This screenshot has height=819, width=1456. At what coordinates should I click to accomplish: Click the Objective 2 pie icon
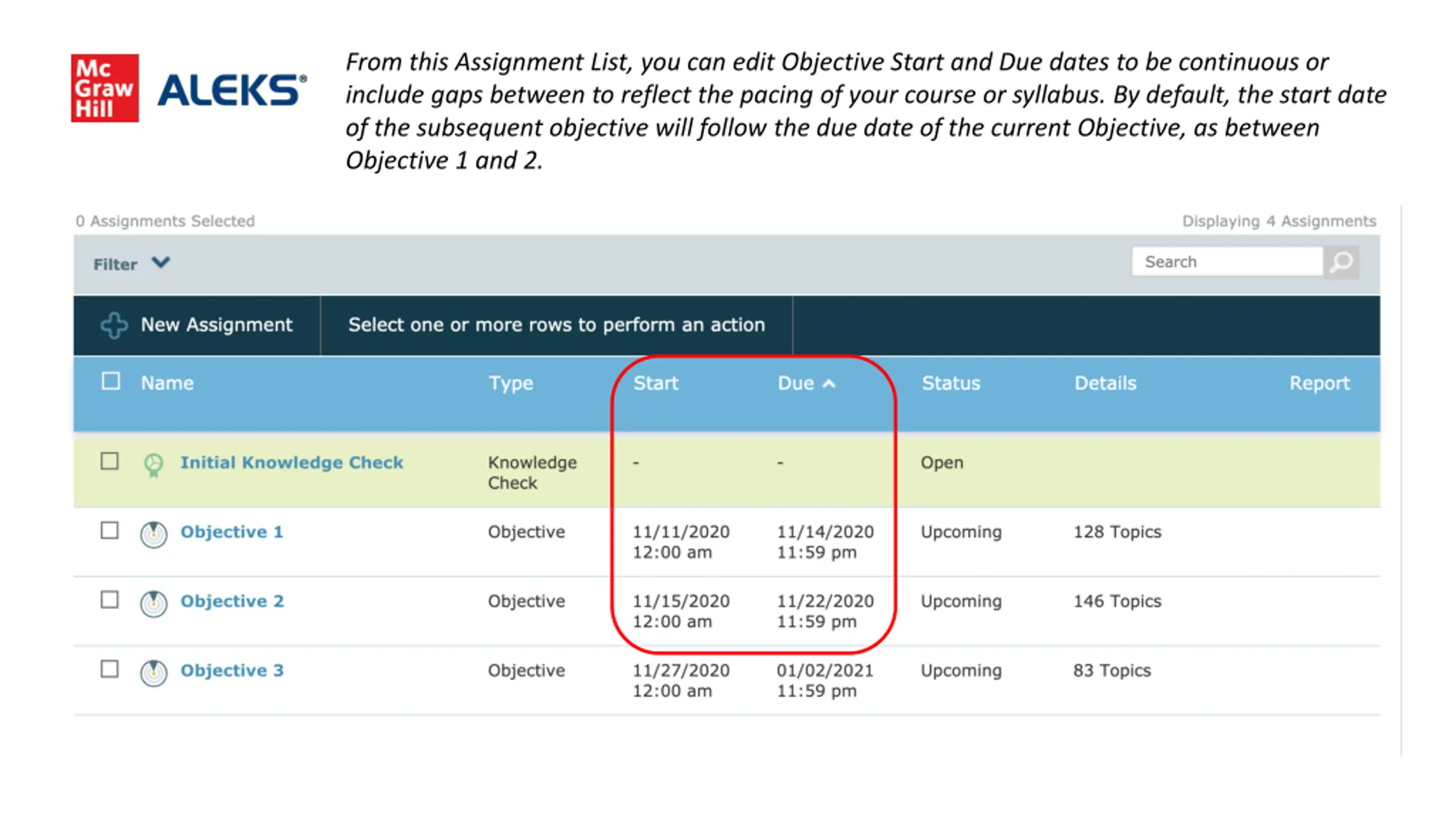click(x=154, y=603)
